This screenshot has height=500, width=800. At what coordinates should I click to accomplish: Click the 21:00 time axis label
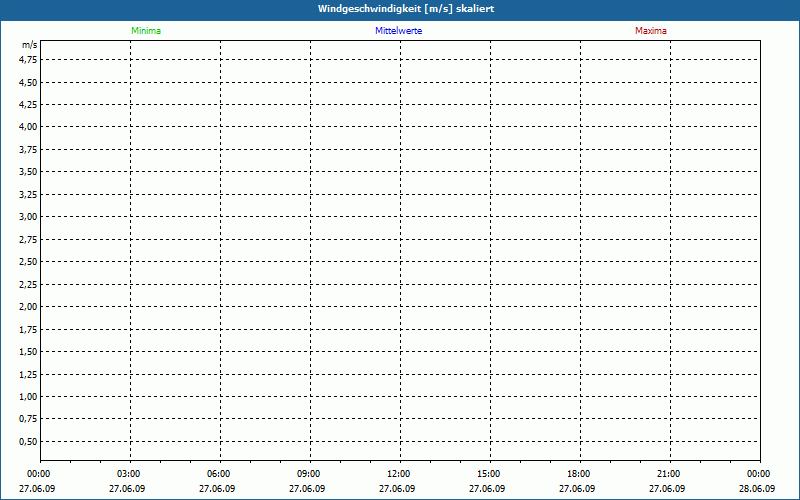[668, 474]
